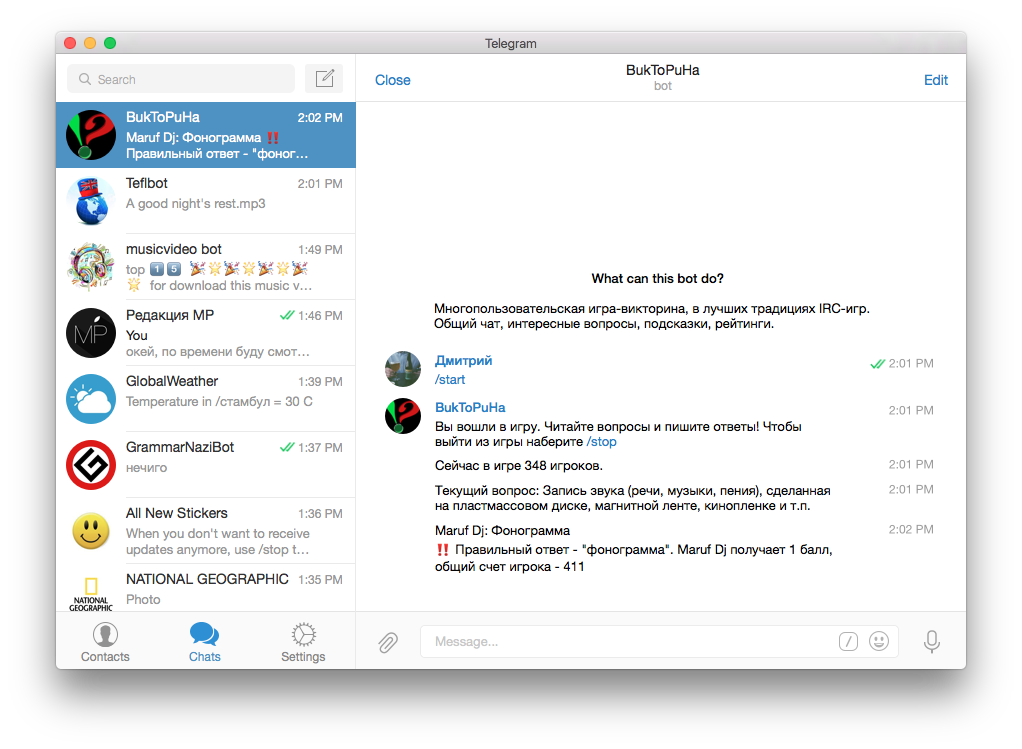Screen dimensions: 1022x749
Task: Click the microphone voice message icon
Action: [x=931, y=641]
